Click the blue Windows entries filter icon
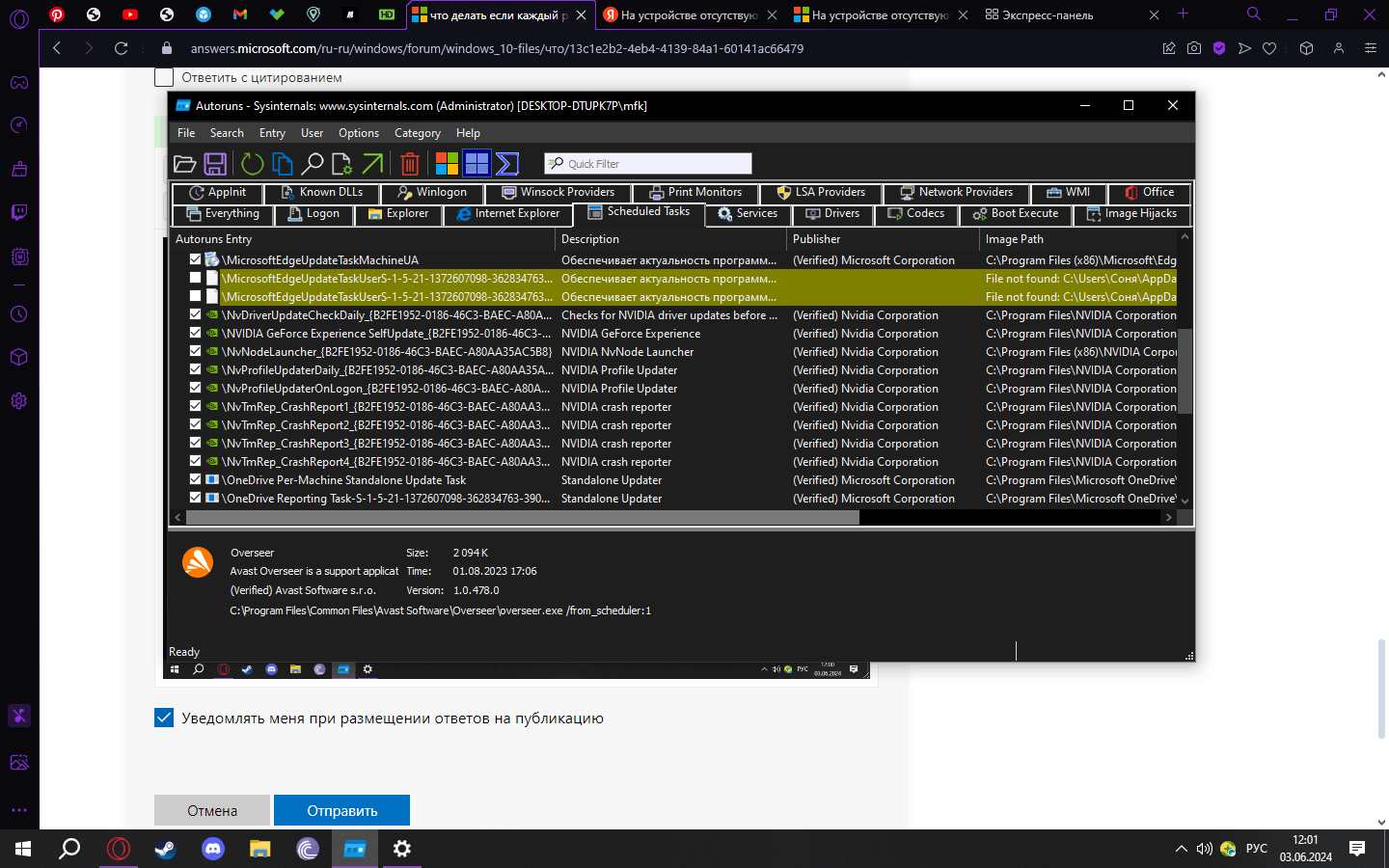 (477, 164)
